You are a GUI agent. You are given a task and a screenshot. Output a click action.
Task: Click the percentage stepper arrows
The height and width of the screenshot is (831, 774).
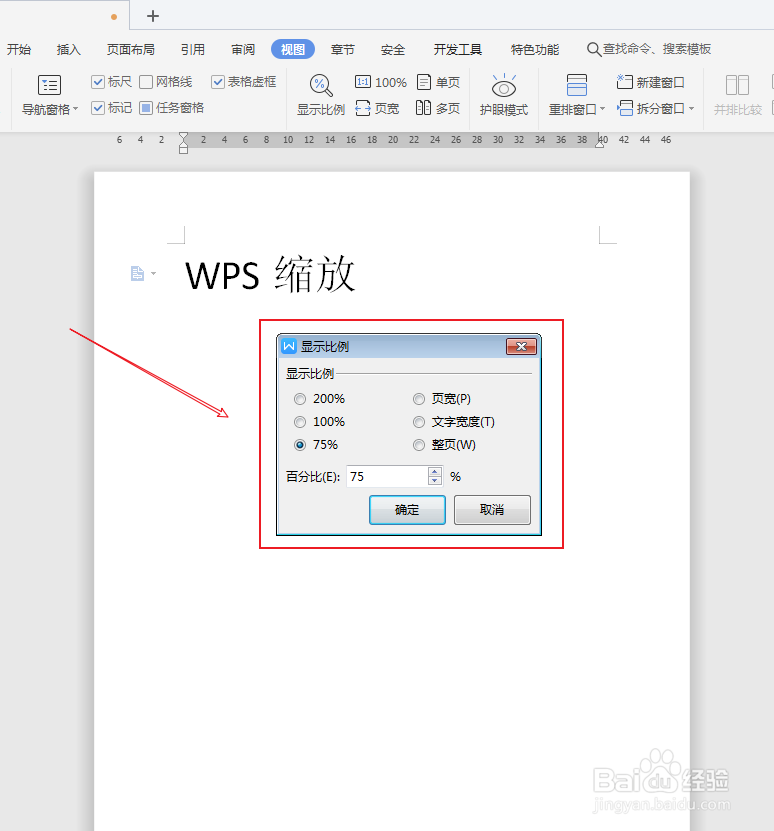coord(435,476)
